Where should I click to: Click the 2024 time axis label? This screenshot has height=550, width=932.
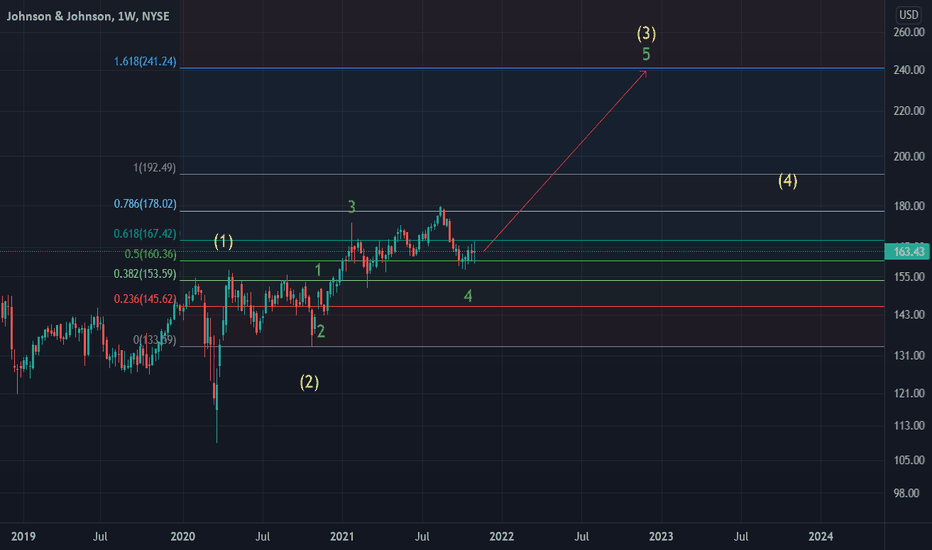point(820,536)
